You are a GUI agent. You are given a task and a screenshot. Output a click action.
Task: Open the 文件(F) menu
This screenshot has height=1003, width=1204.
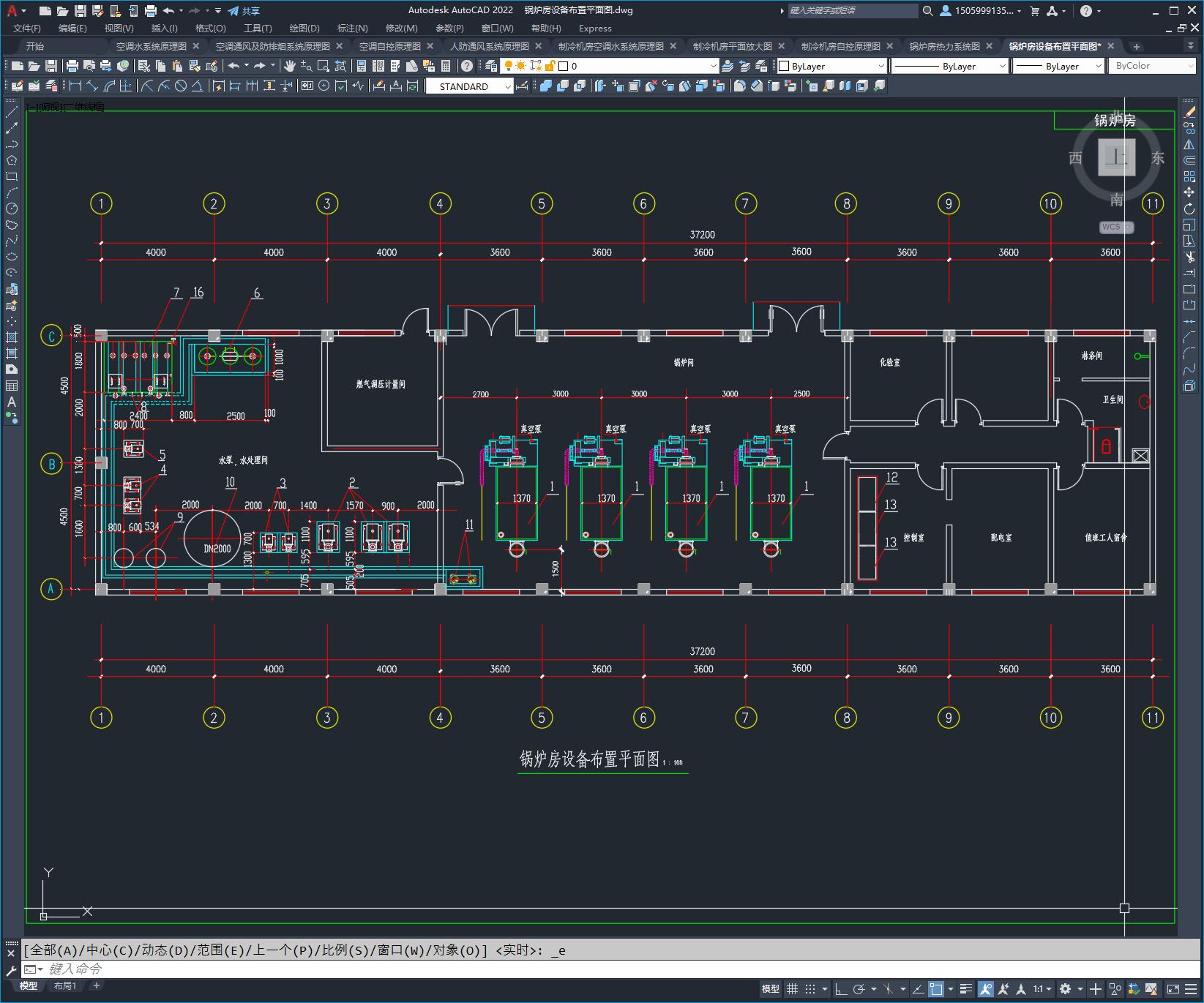(27, 28)
